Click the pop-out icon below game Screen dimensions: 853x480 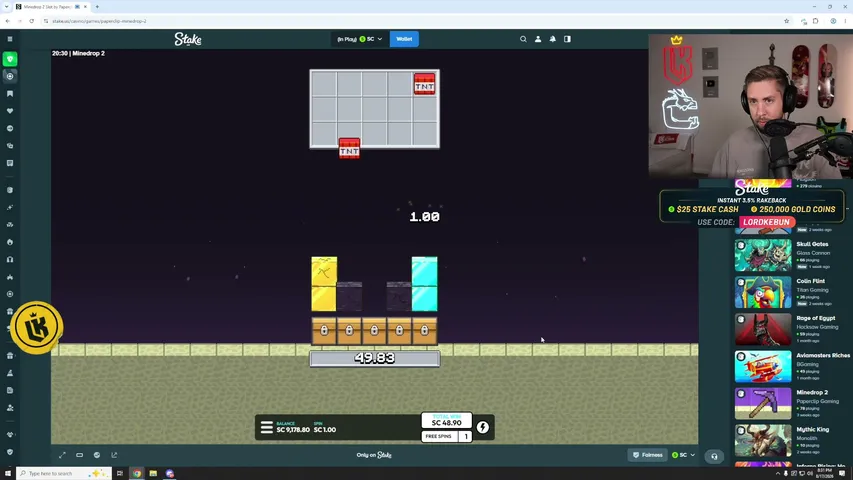pos(114,455)
